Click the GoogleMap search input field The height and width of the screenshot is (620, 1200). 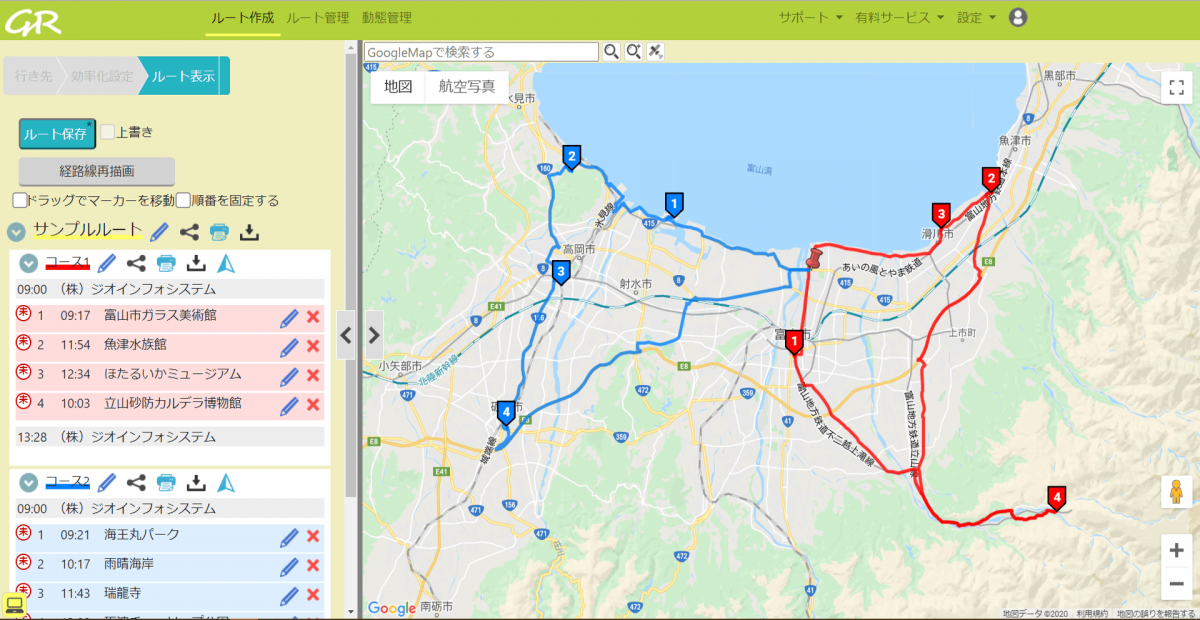pos(481,52)
